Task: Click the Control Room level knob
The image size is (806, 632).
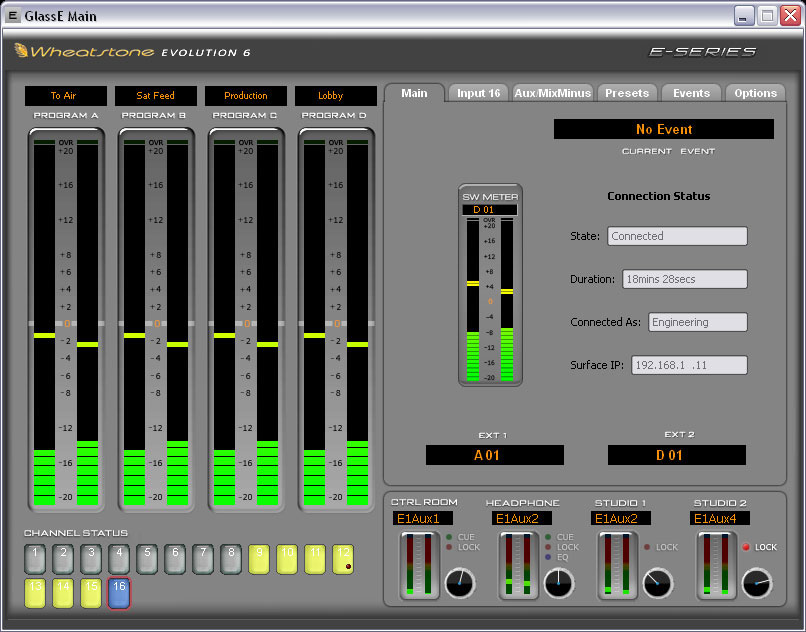Action: (x=460, y=583)
